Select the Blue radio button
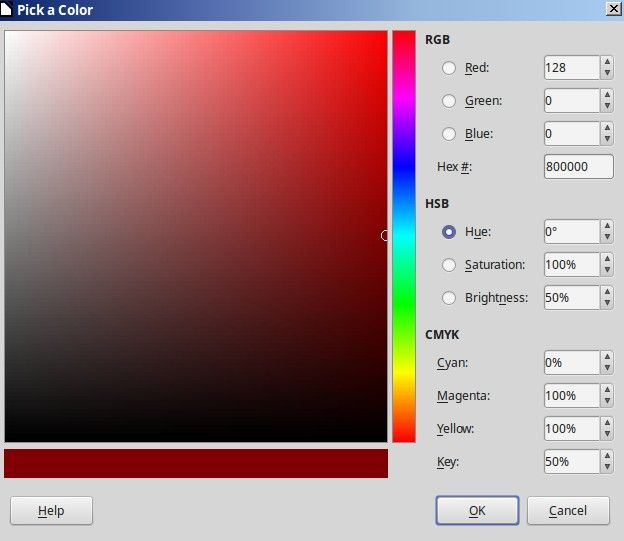The image size is (624, 541). (448, 134)
